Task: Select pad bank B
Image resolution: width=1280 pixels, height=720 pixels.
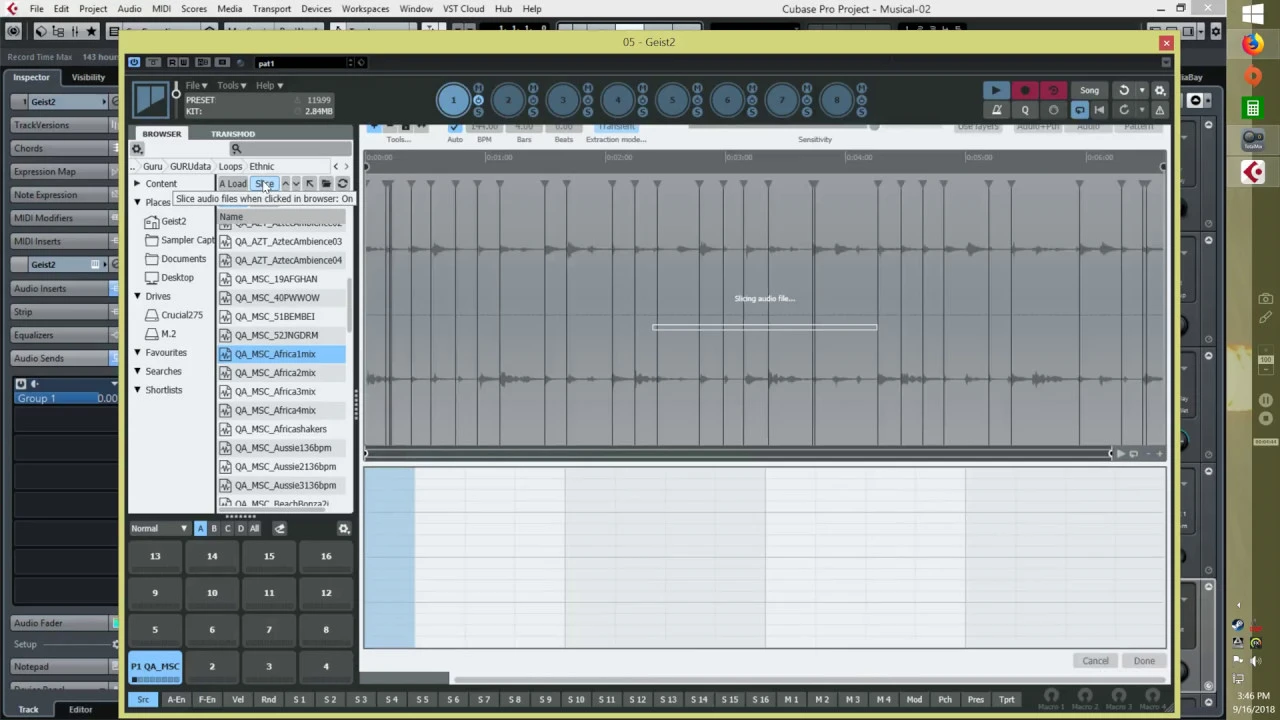Action: tap(214, 529)
